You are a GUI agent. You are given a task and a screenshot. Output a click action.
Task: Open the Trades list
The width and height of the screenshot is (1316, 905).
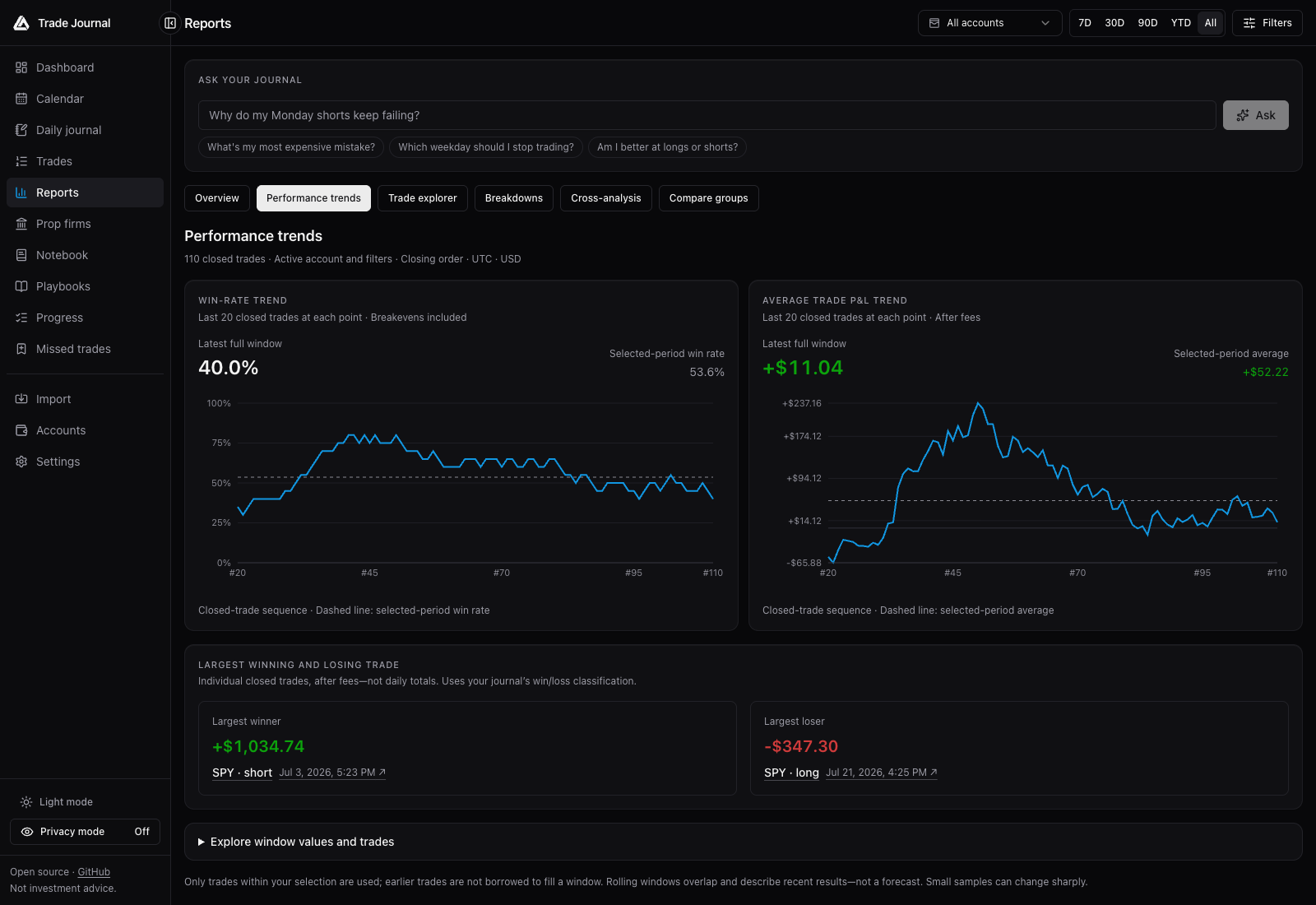click(x=85, y=161)
